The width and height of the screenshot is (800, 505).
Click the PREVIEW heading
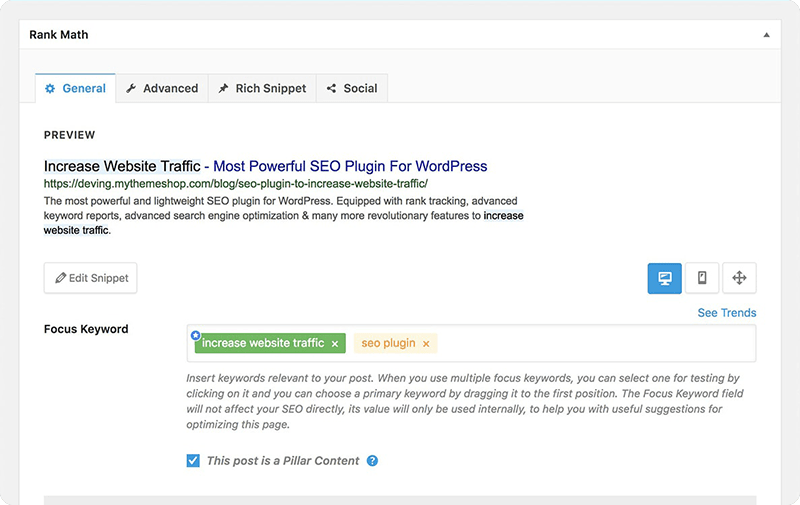click(69, 135)
